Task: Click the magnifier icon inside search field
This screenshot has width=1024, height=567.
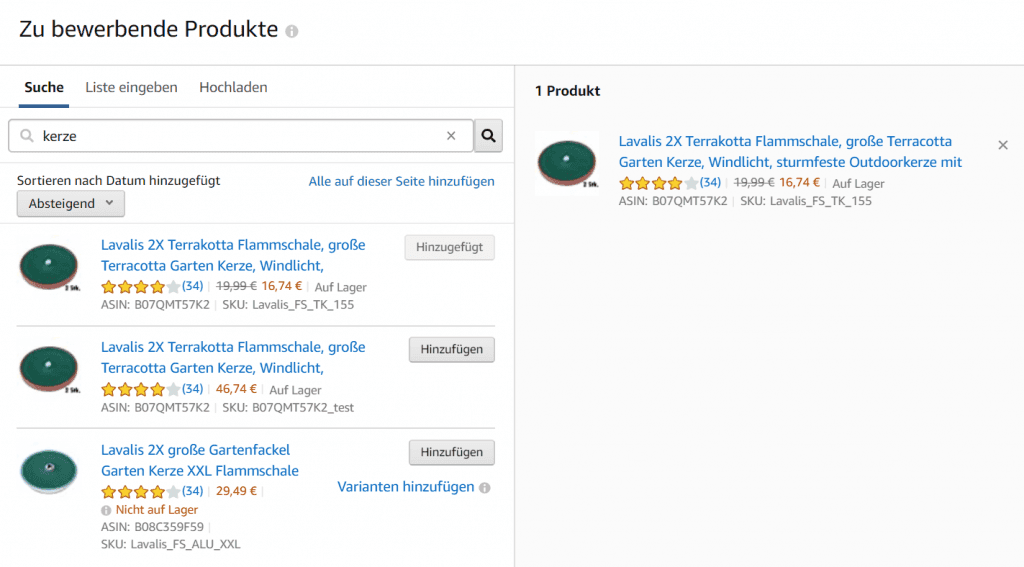Action: [27, 136]
